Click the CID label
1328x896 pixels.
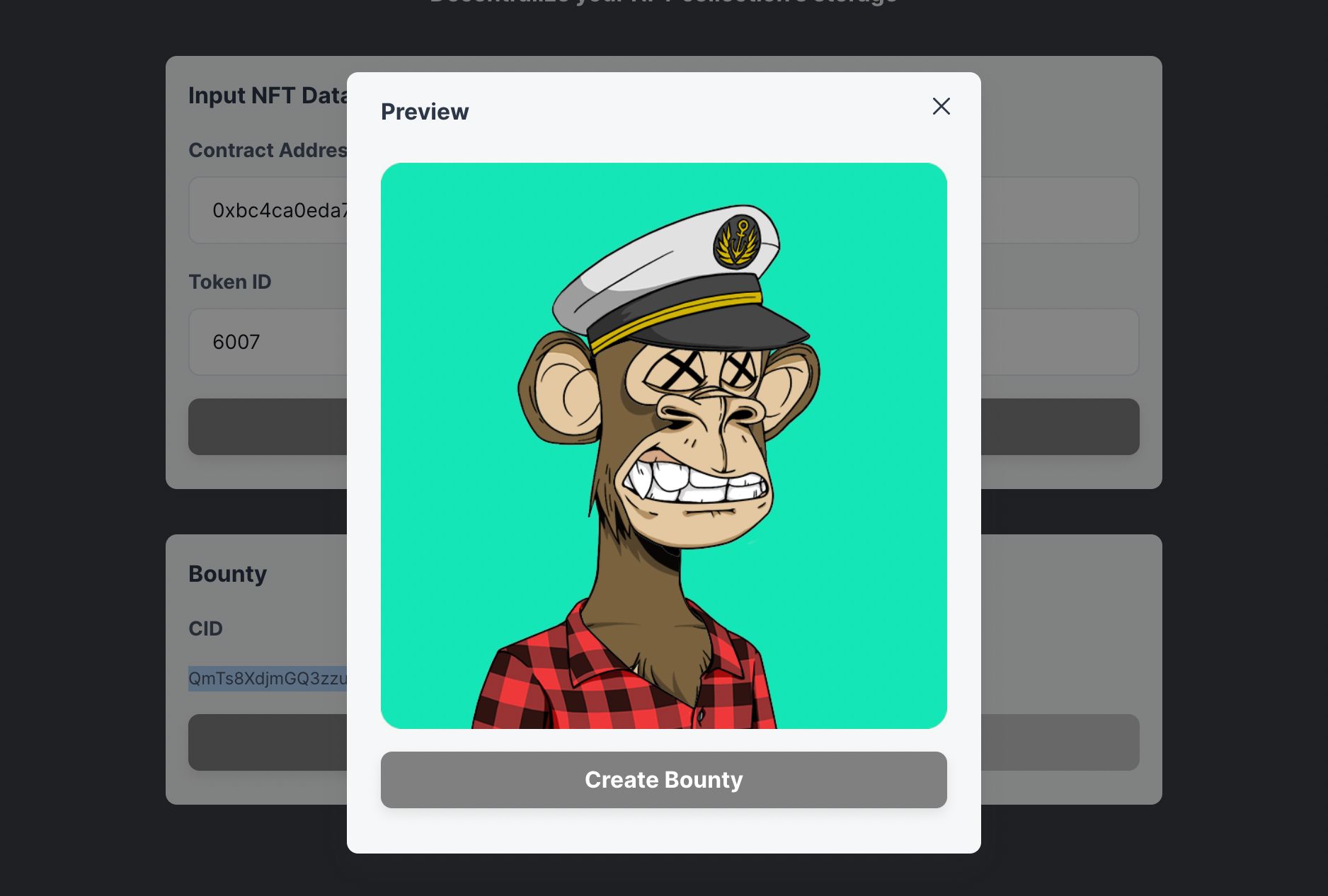coord(205,628)
